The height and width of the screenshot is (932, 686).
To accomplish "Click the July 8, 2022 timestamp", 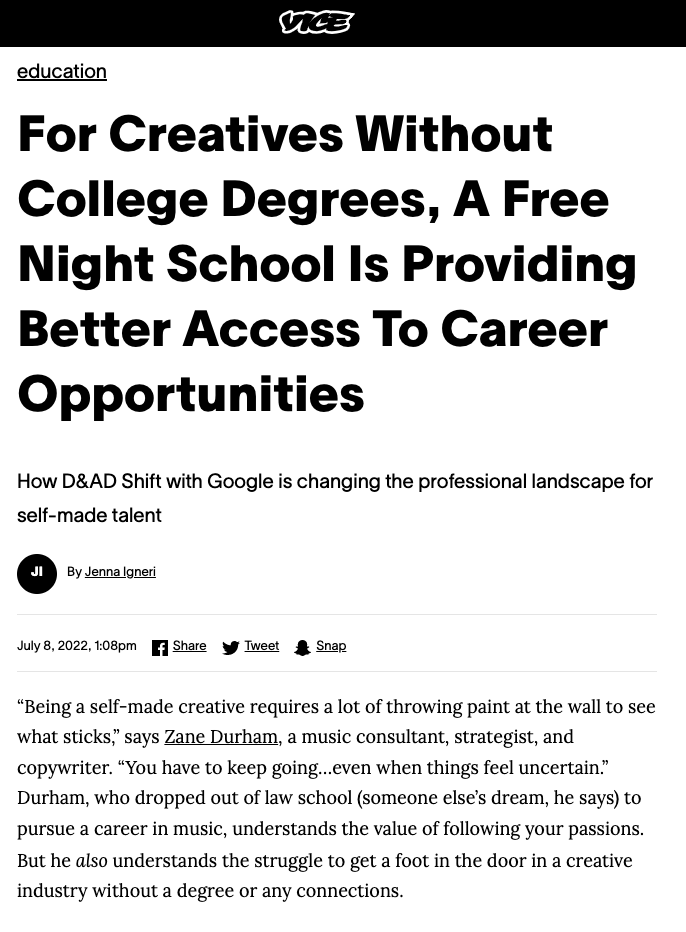I will [77, 646].
